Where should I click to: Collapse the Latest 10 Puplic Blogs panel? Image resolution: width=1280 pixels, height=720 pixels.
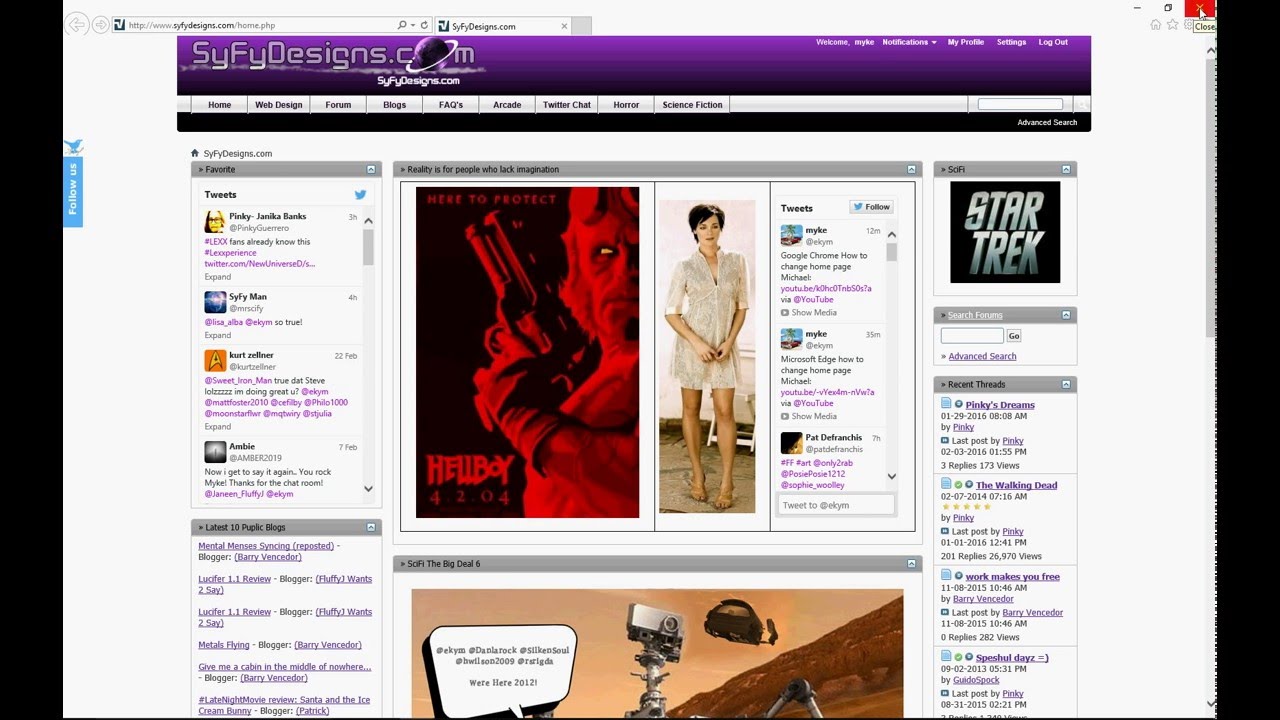click(371, 527)
